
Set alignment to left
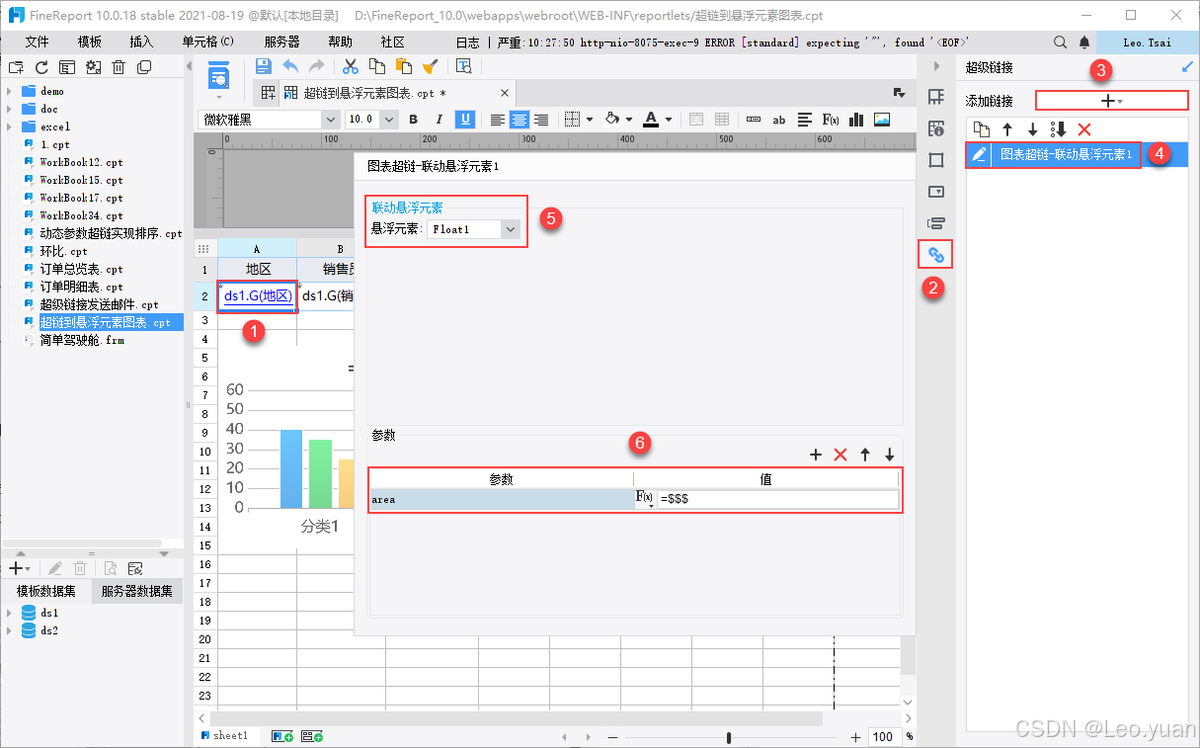click(x=498, y=119)
